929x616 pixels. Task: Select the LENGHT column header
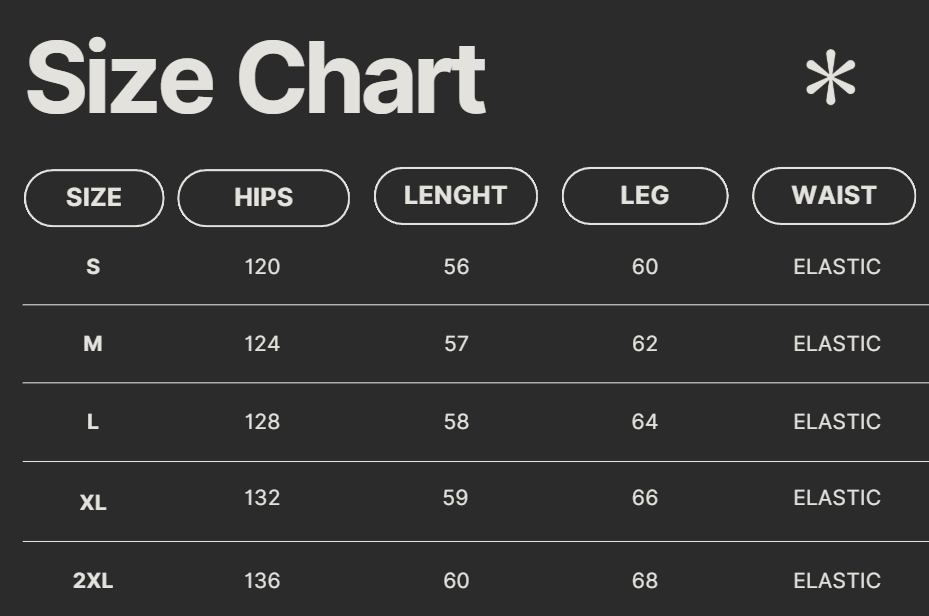pyautogui.click(x=456, y=196)
